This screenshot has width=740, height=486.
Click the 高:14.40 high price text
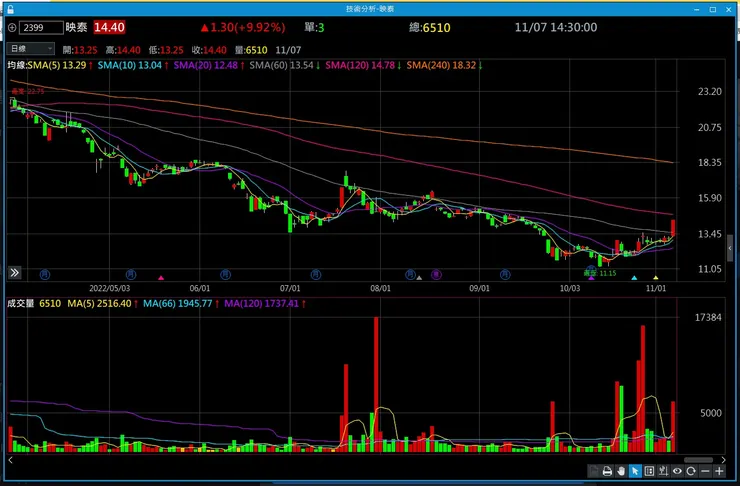coord(123,50)
